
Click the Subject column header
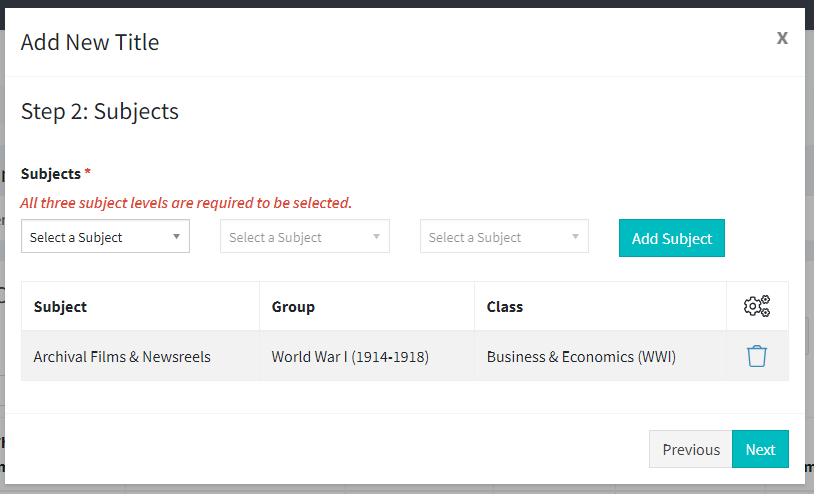click(60, 307)
